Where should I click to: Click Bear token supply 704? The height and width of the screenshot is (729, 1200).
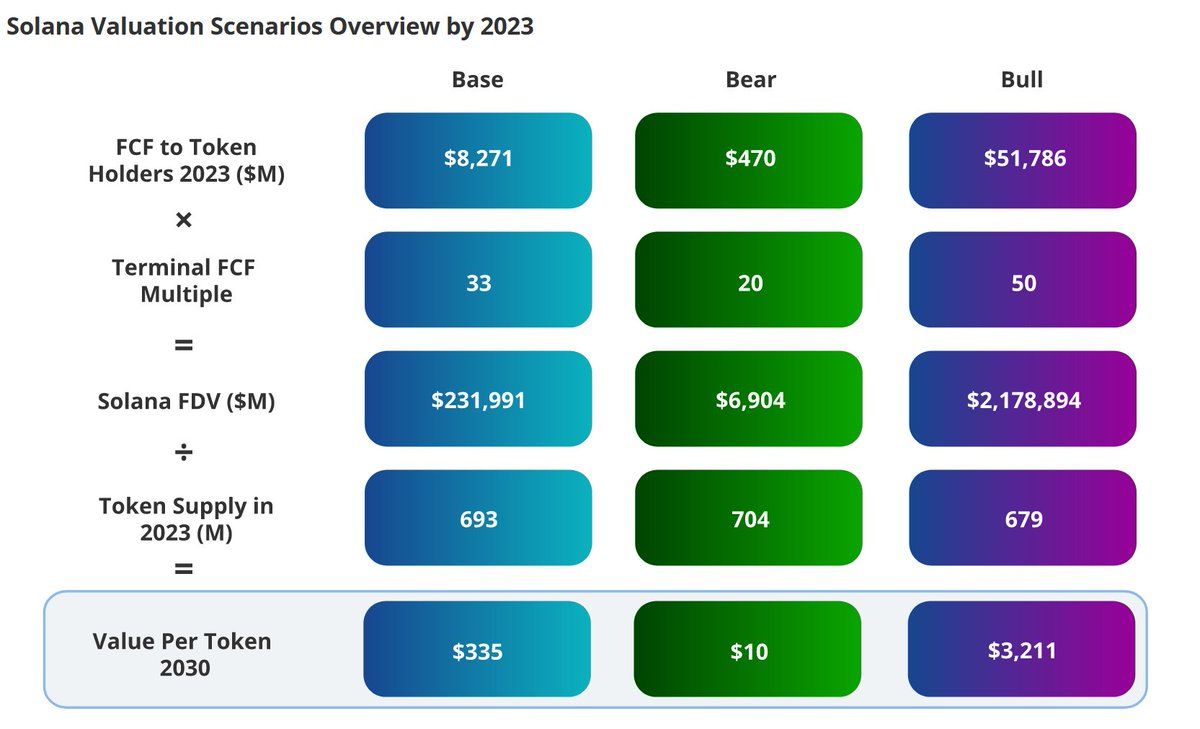[x=749, y=518]
